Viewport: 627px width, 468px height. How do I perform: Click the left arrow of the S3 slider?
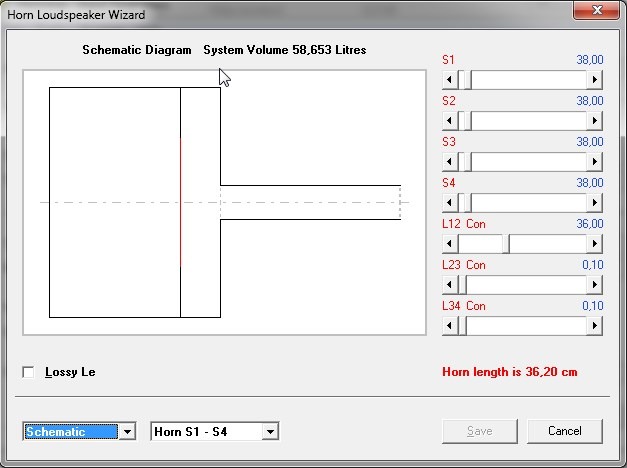point(450,162)
